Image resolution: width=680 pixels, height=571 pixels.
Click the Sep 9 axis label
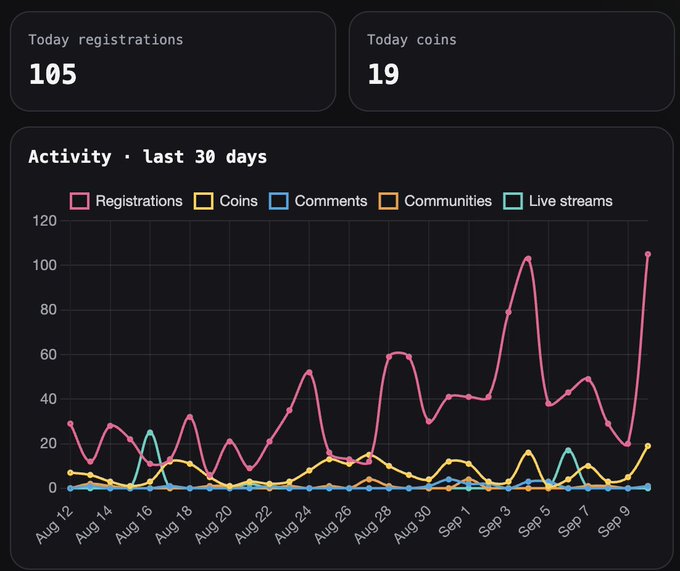click(x=615, y=521)
